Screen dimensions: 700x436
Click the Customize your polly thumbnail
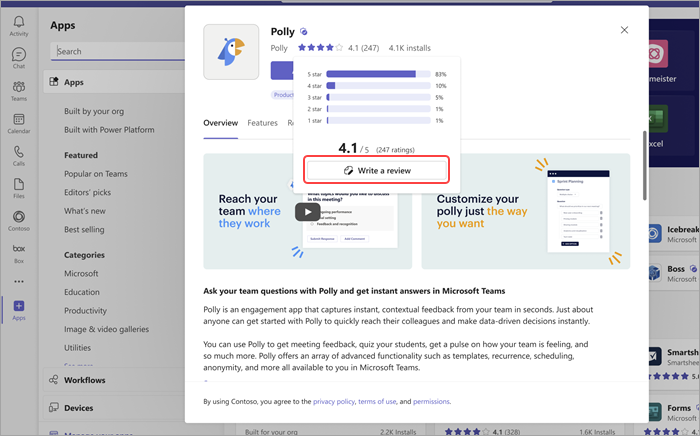526,211
